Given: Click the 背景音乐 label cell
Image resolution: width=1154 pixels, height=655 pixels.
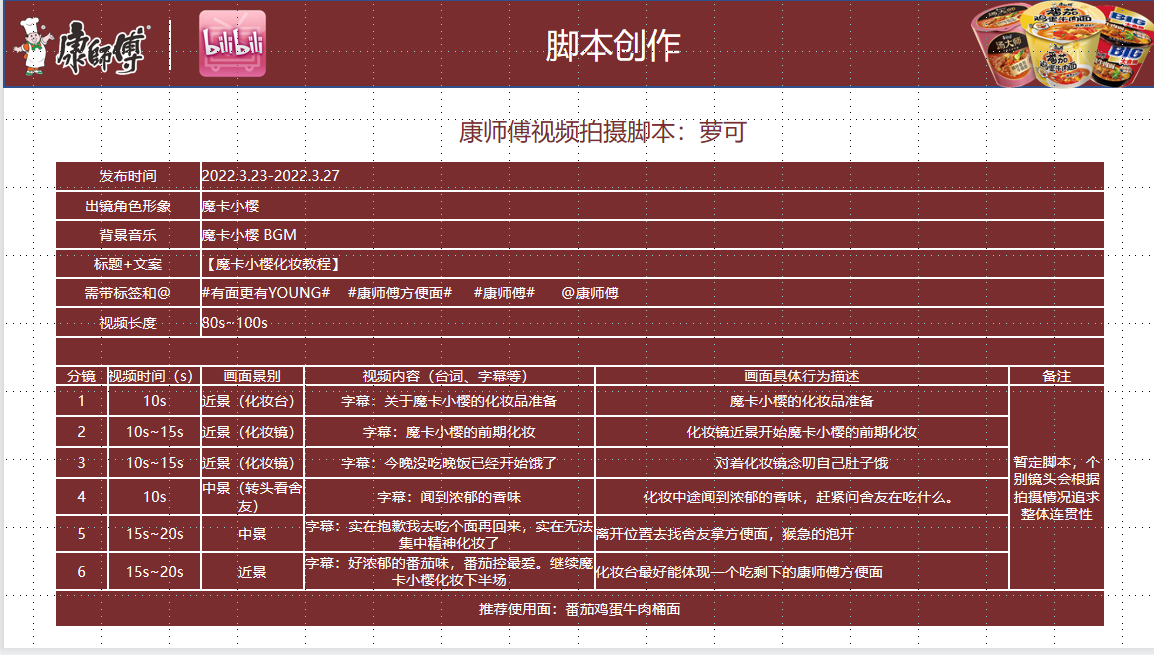Looking at the screenshot, I should pyautogui.click(x=128, y=235).
